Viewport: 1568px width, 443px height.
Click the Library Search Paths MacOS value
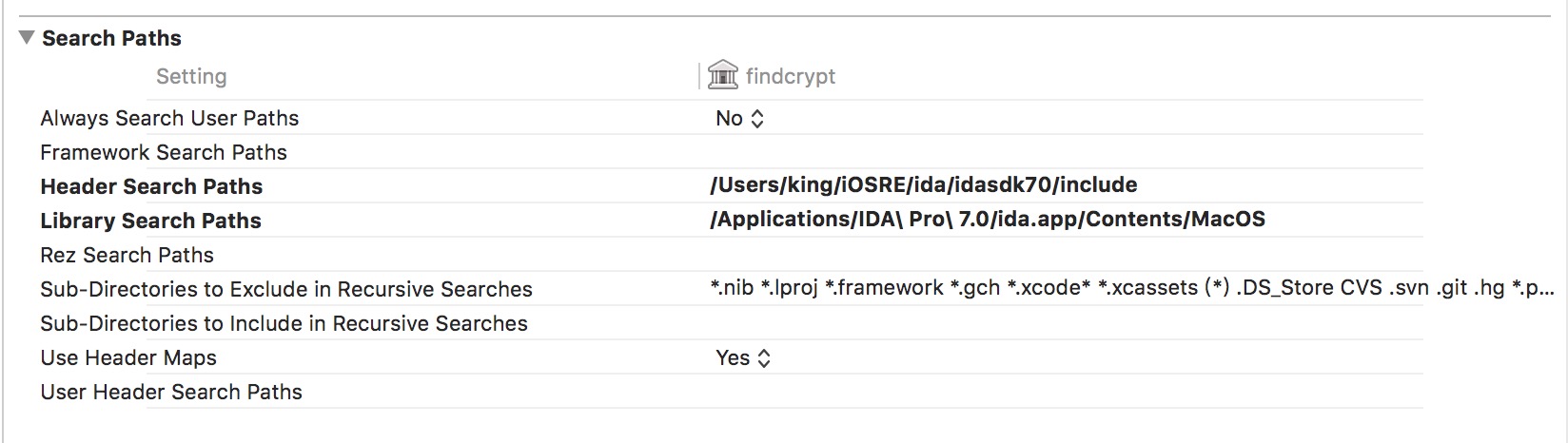pos(987,219)
